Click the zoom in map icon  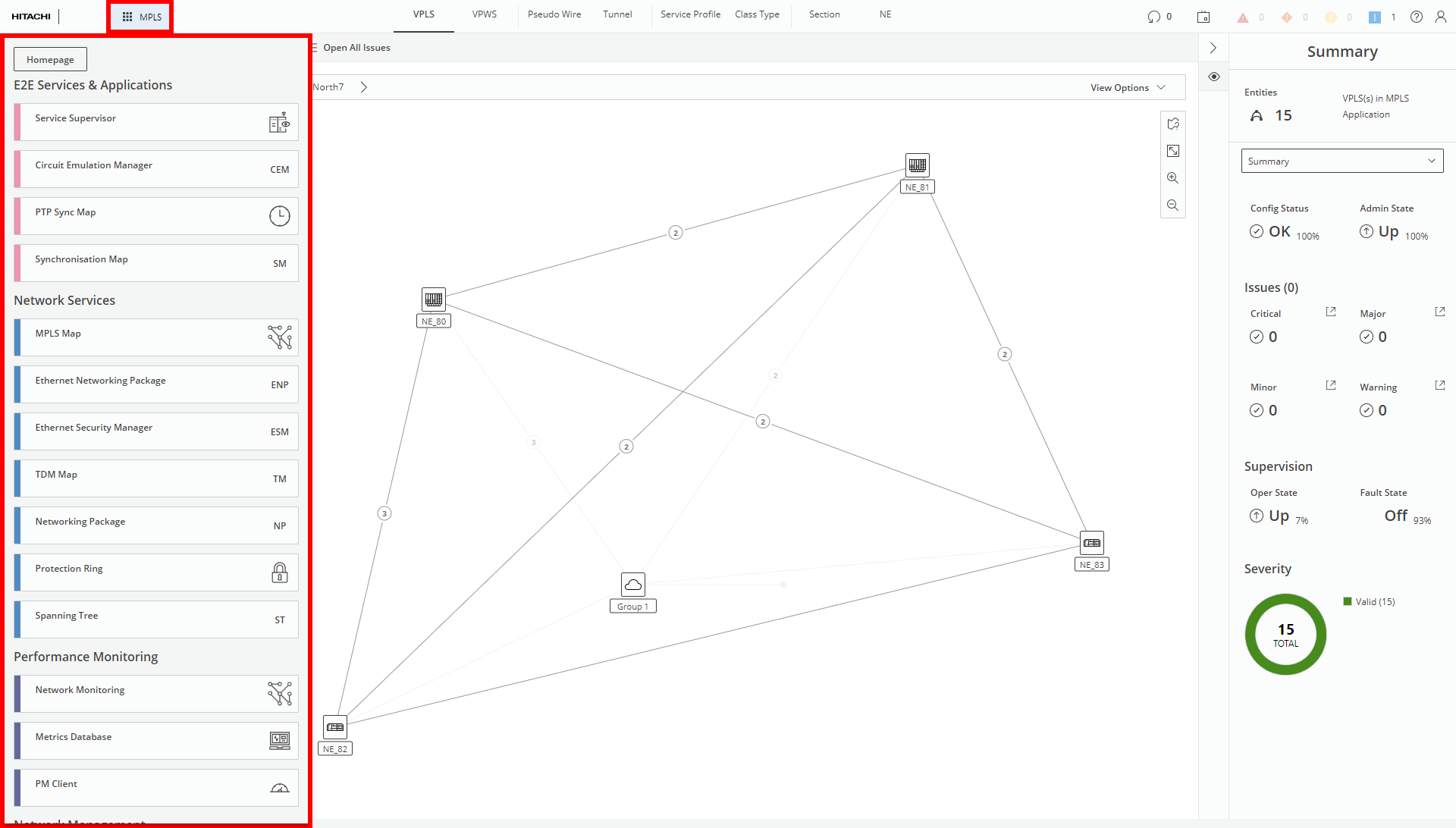(1172, 178)
